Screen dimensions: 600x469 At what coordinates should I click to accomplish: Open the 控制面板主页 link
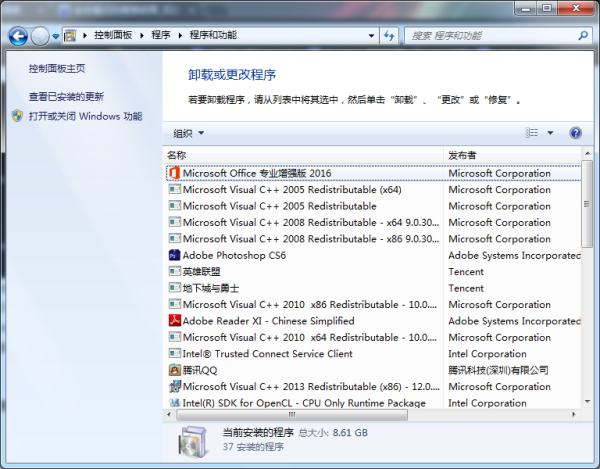pyautogui.click(x=57, y=68)
